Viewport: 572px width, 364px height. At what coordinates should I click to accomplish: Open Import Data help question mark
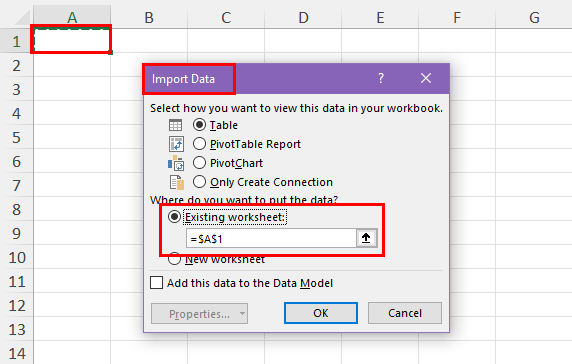pyautogui.click(x=381, y=78)
